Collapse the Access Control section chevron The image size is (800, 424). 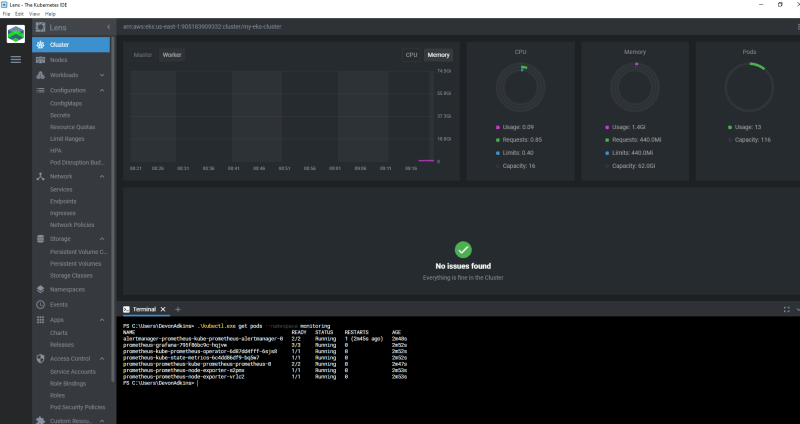tap(102, 359)
